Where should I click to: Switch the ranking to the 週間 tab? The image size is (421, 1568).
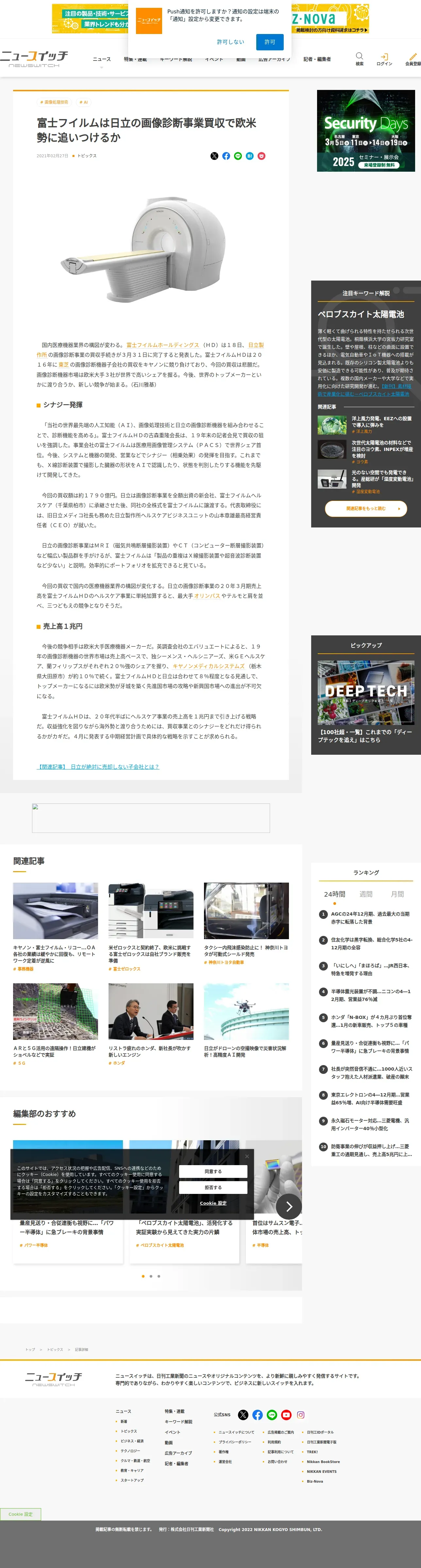(366, 894)
